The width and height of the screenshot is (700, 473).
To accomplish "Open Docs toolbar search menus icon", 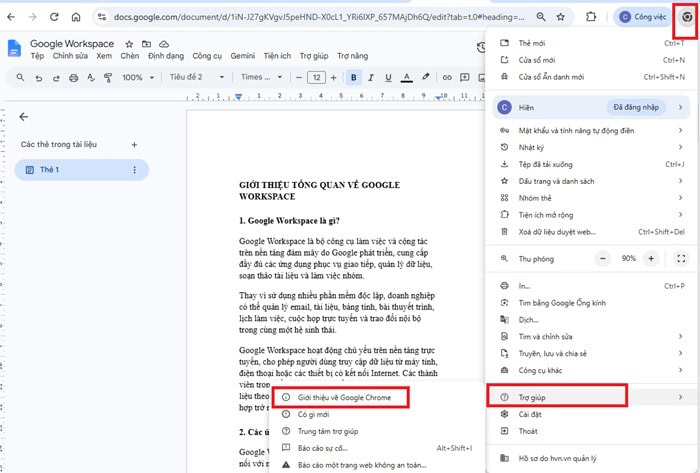I will 20,78.
